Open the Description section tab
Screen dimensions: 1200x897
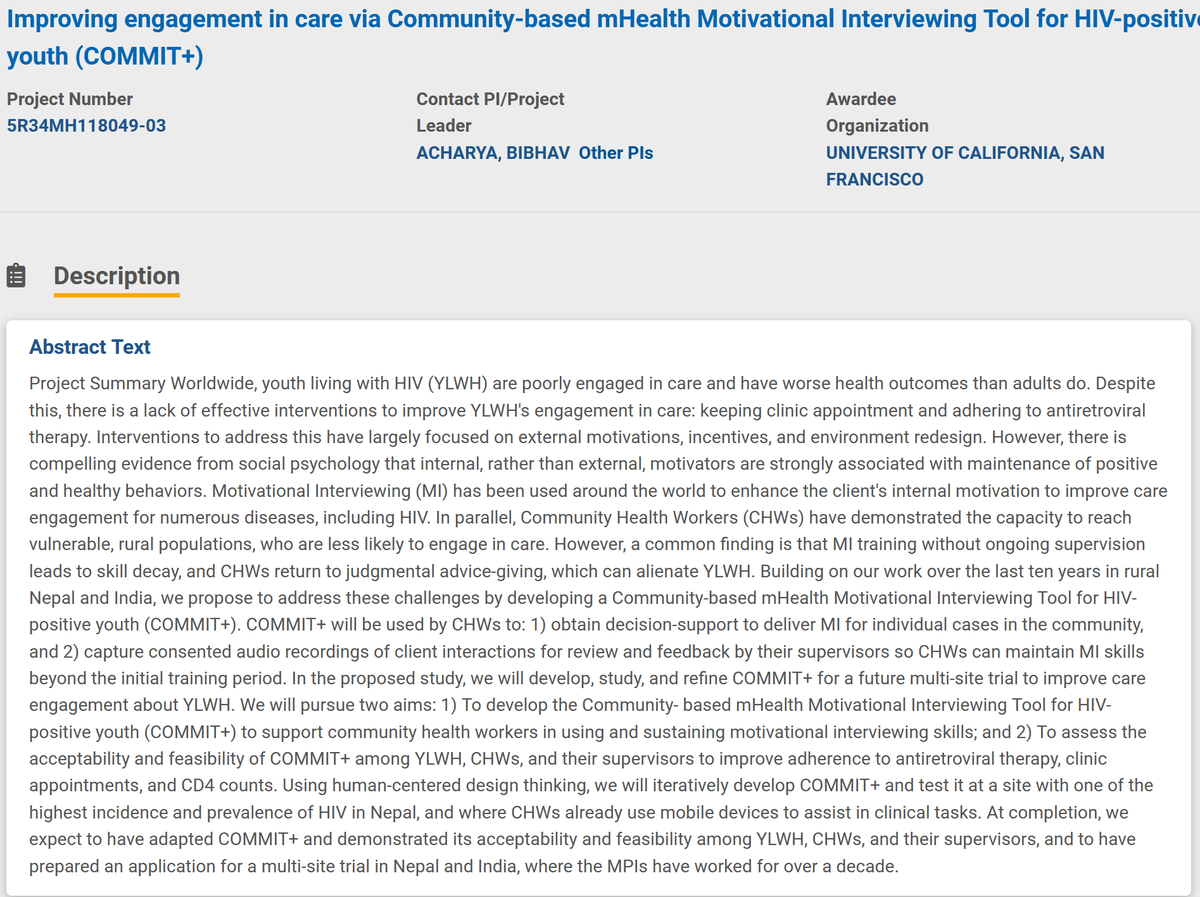coord(117,276)
